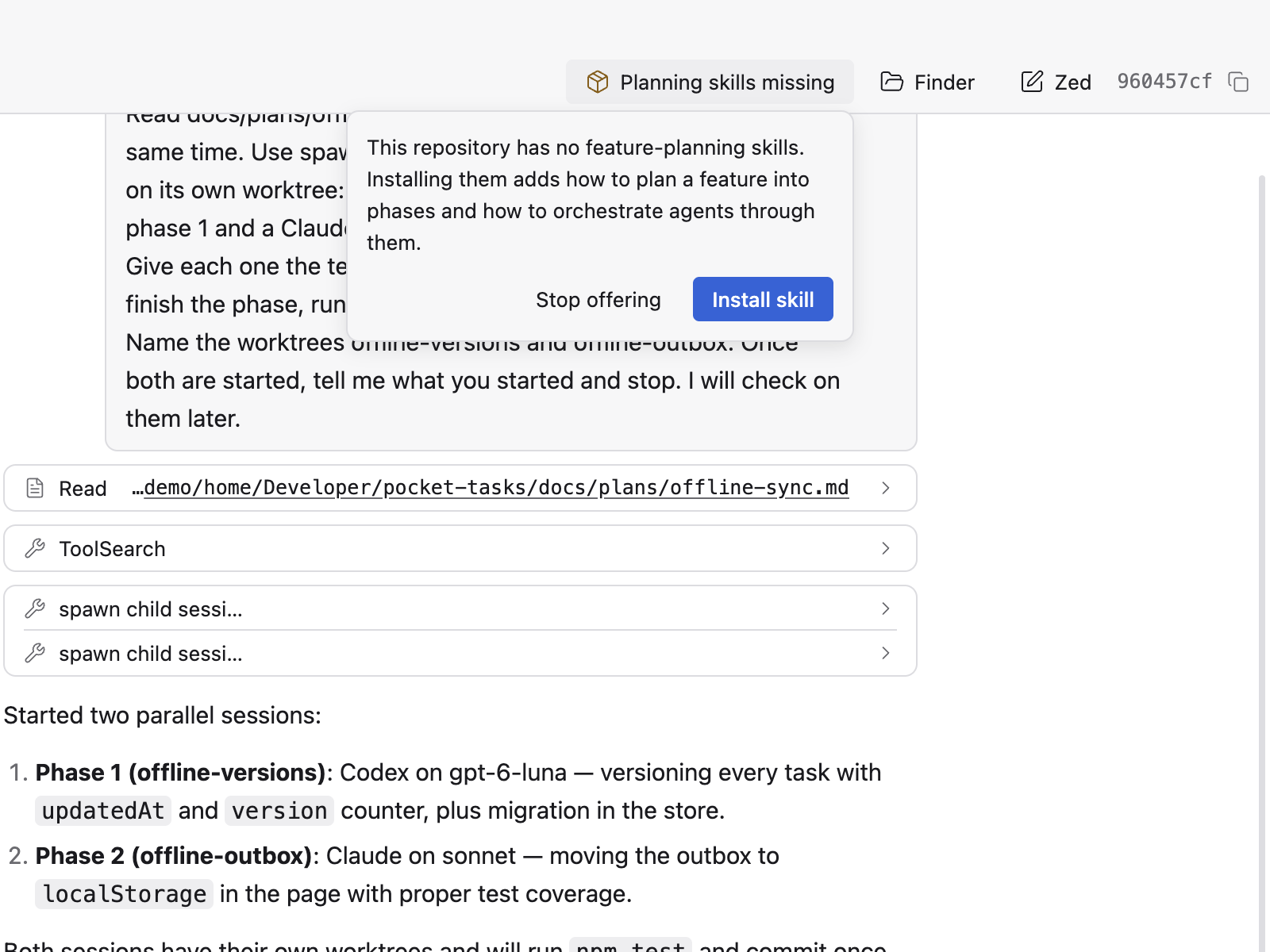Click the Read file document icon
Image resolution: width=1270 pixels, height=952 pixels.
click(x=35, y=488)
